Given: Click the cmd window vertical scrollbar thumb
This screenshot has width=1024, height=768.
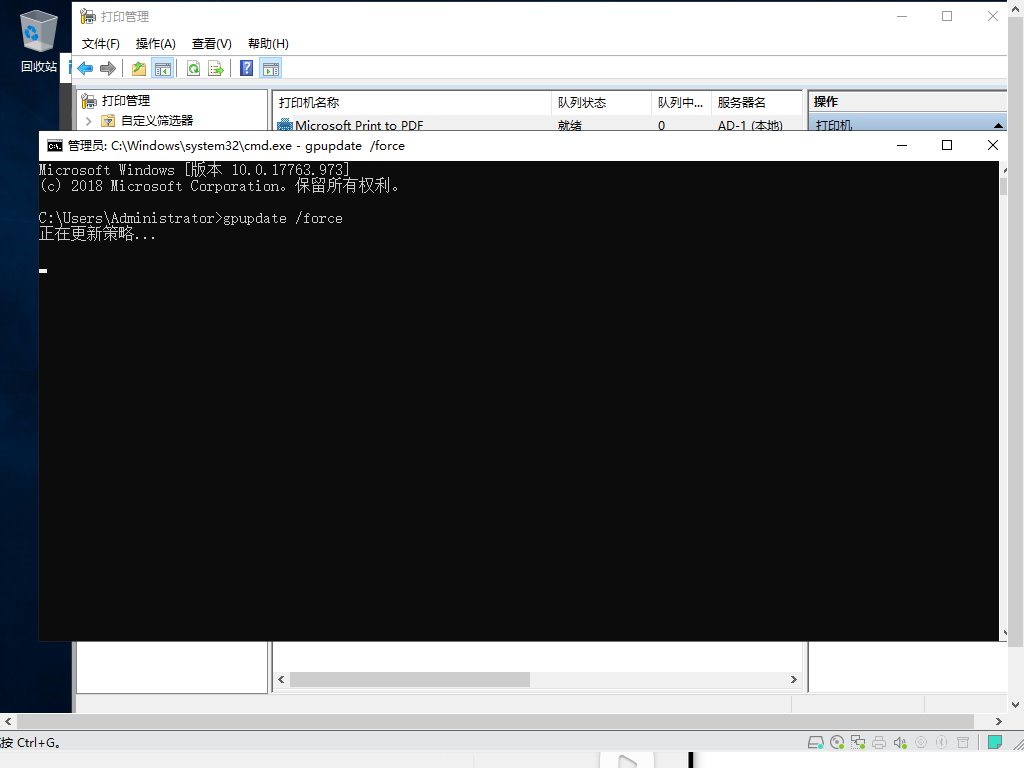Looking at the screenshot, I should coord(1003,186).
